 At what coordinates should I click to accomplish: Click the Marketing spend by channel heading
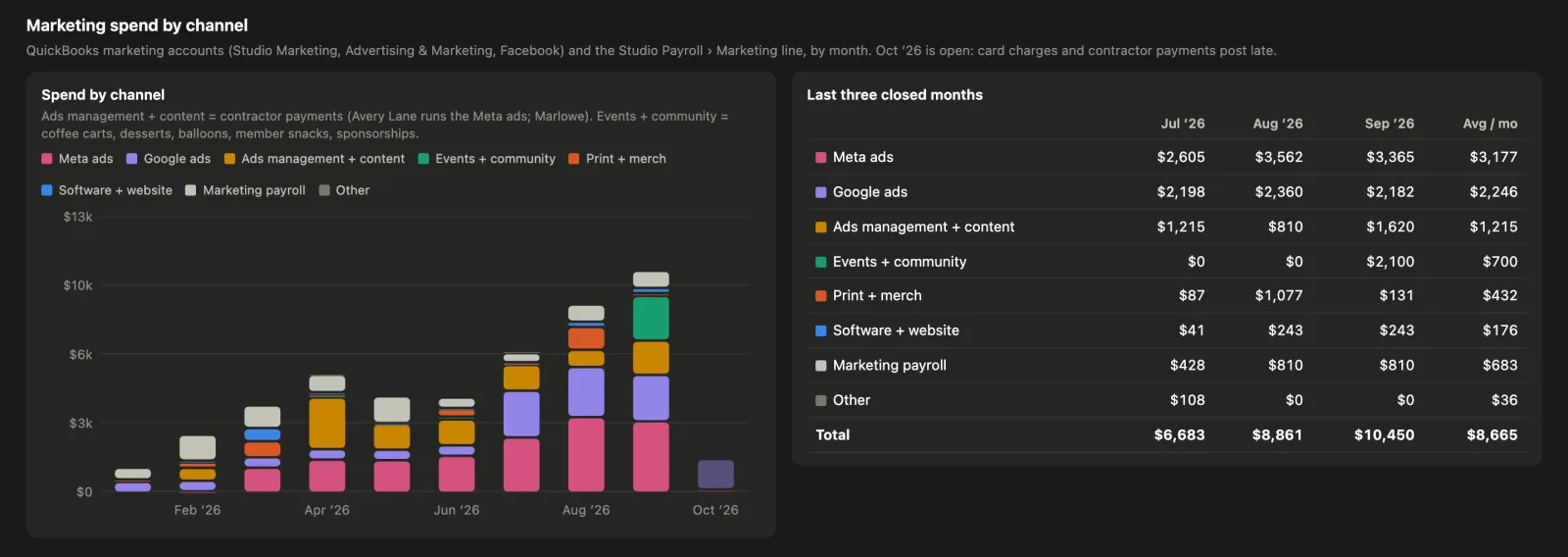137,25
